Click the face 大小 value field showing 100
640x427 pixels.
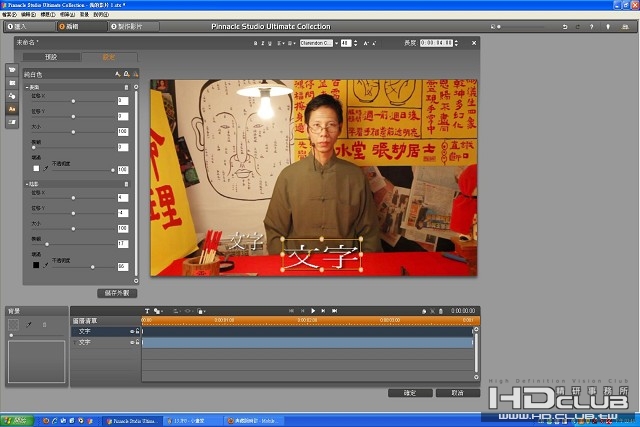pos(123,132)
